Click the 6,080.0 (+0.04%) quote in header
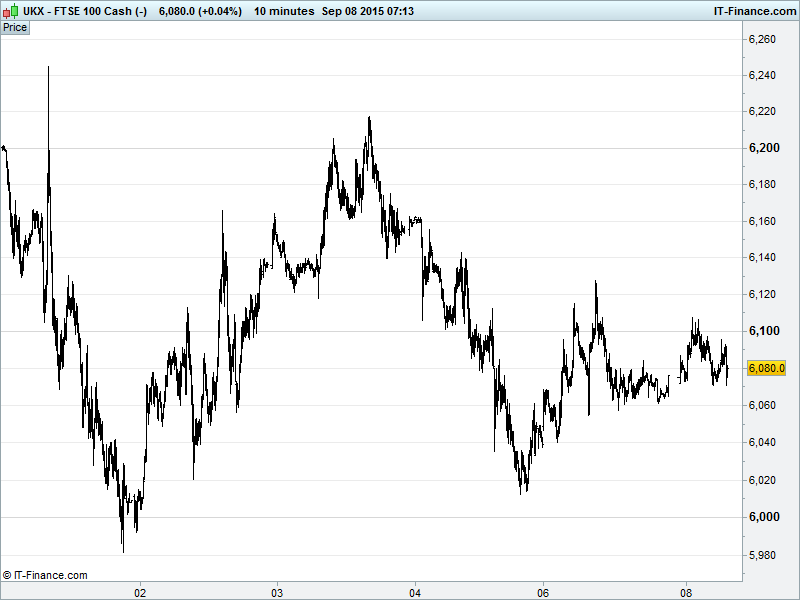Screen dimensions: 800x600 [200, 11]
